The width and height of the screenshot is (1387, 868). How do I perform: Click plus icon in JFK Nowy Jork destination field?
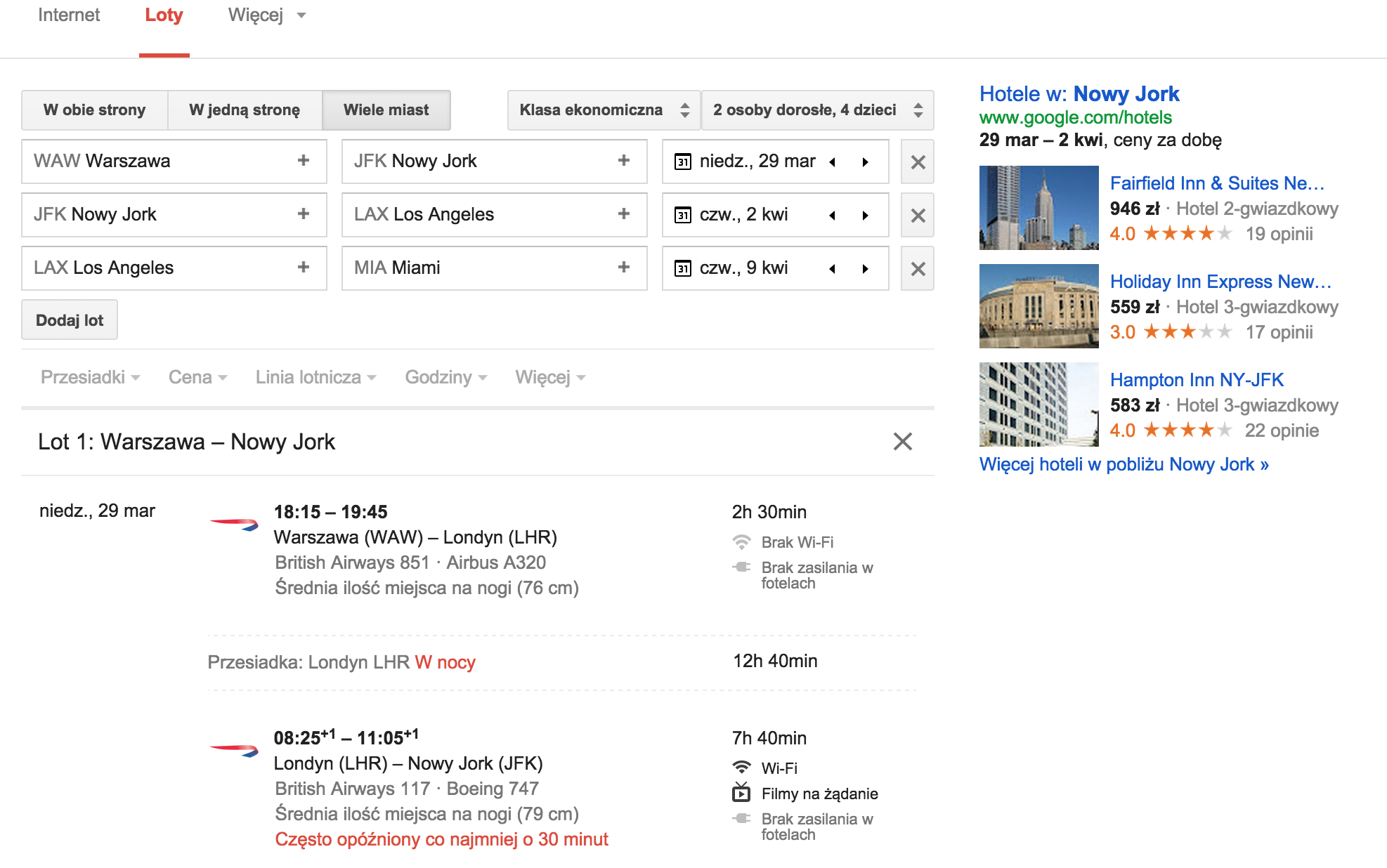pyautogui.click(x=624, y=161)
